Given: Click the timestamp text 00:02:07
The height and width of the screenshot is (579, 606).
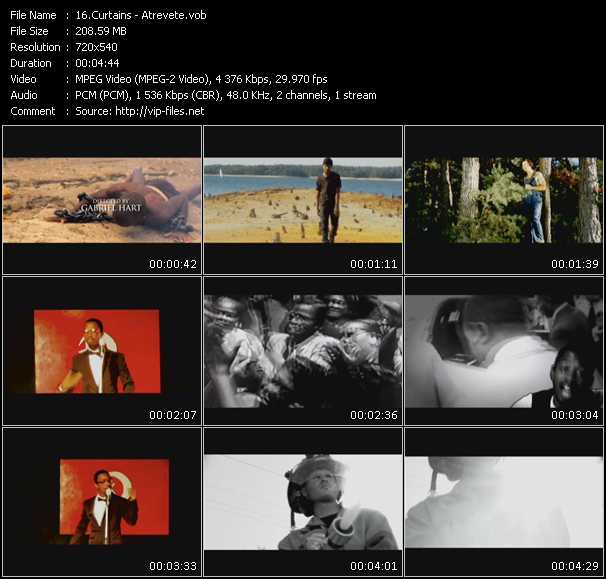Looking at the screenshot, I should tap(173, 415).
